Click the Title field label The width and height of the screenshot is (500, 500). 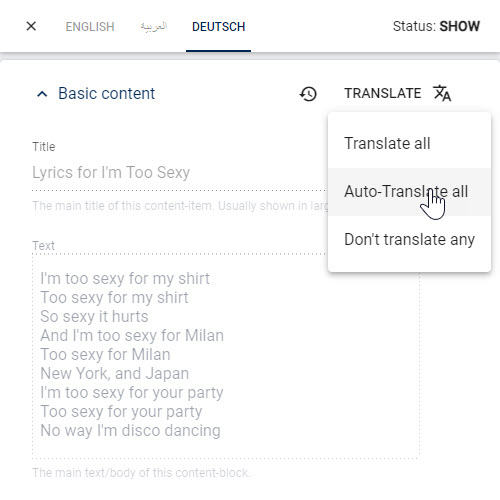tap(44, 147)
